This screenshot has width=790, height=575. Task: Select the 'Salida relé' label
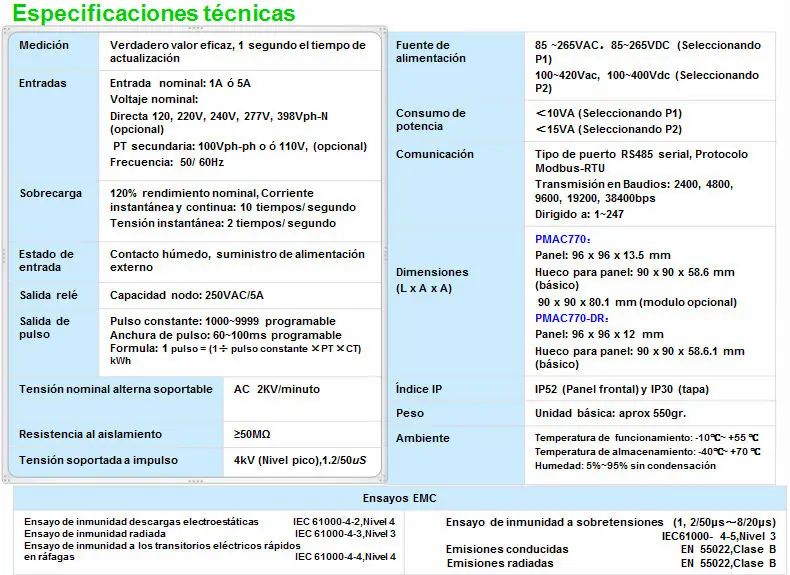[48, 295]
